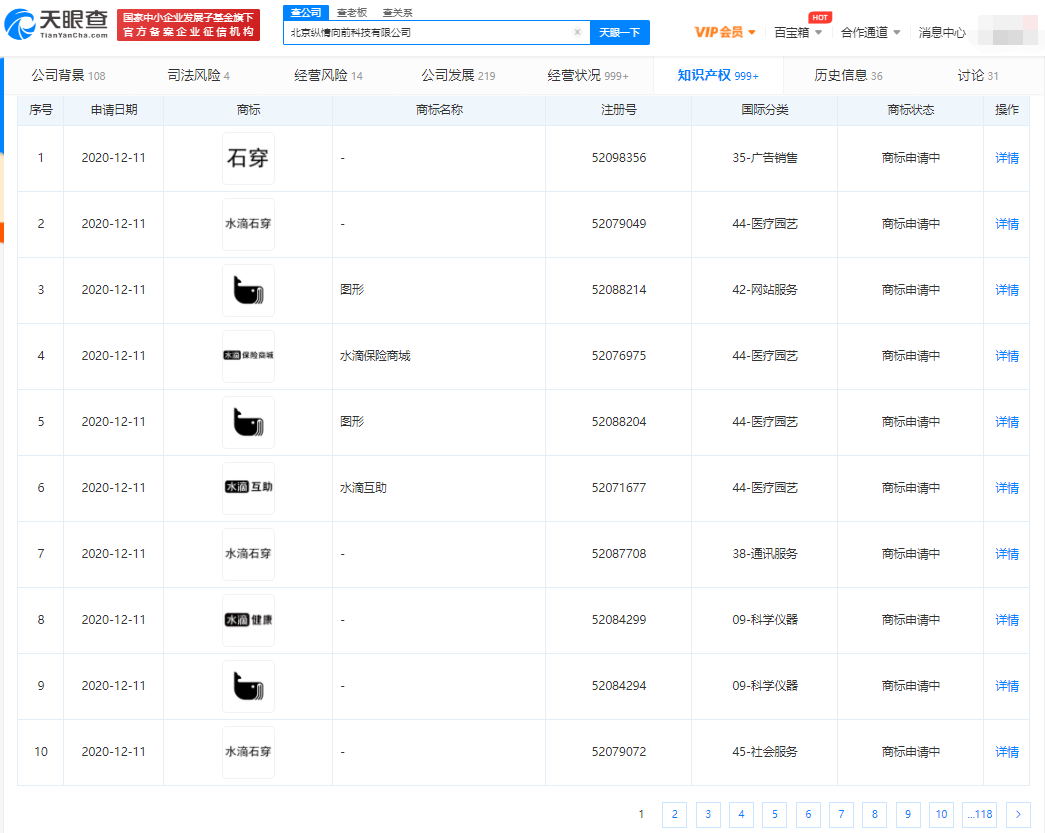1045x833 pixels.
Task: Go to page 5 of results
Action: [x=774, y=814]
